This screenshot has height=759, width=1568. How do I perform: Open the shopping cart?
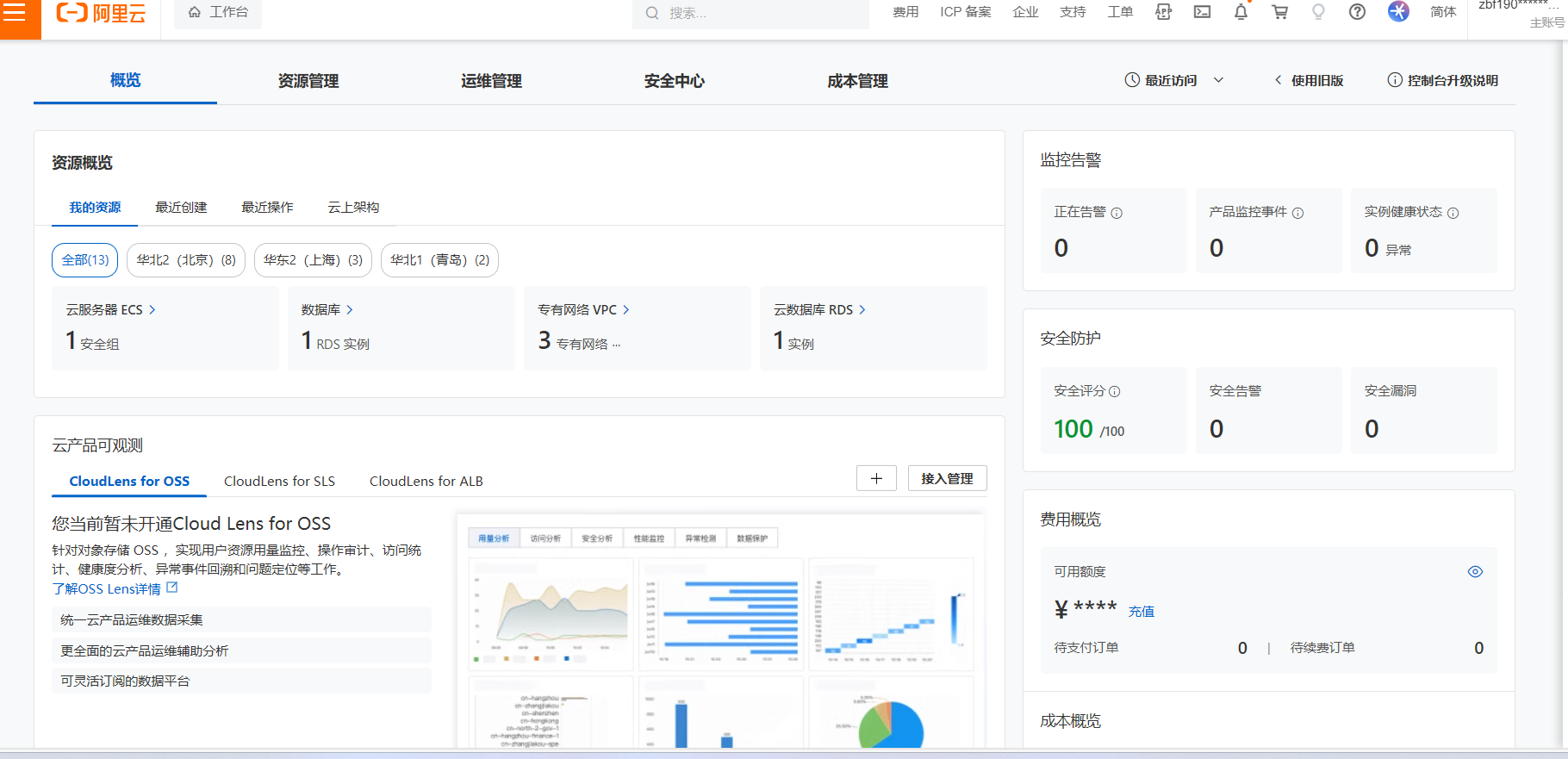1279,12
